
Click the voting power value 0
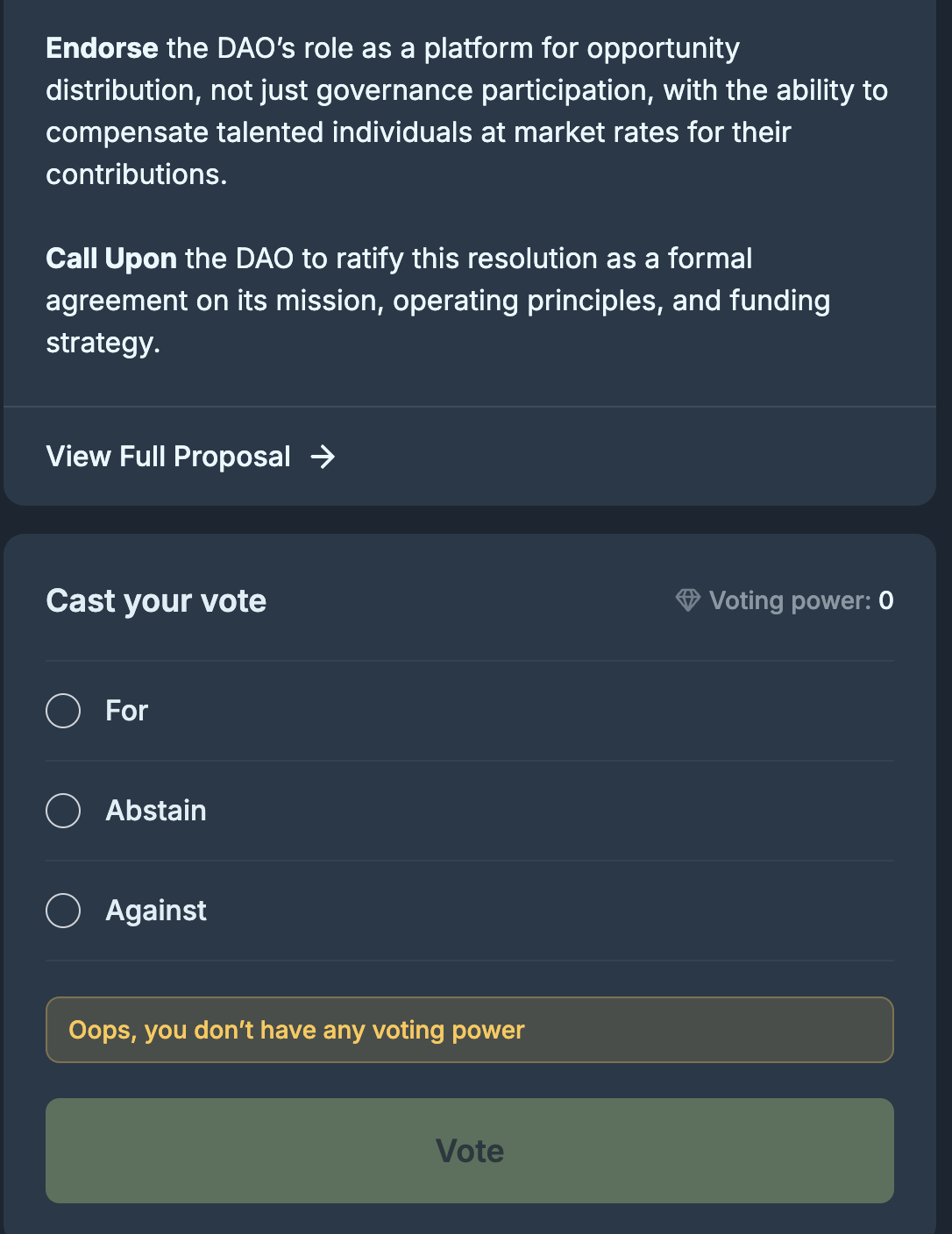tap(886, 600)
